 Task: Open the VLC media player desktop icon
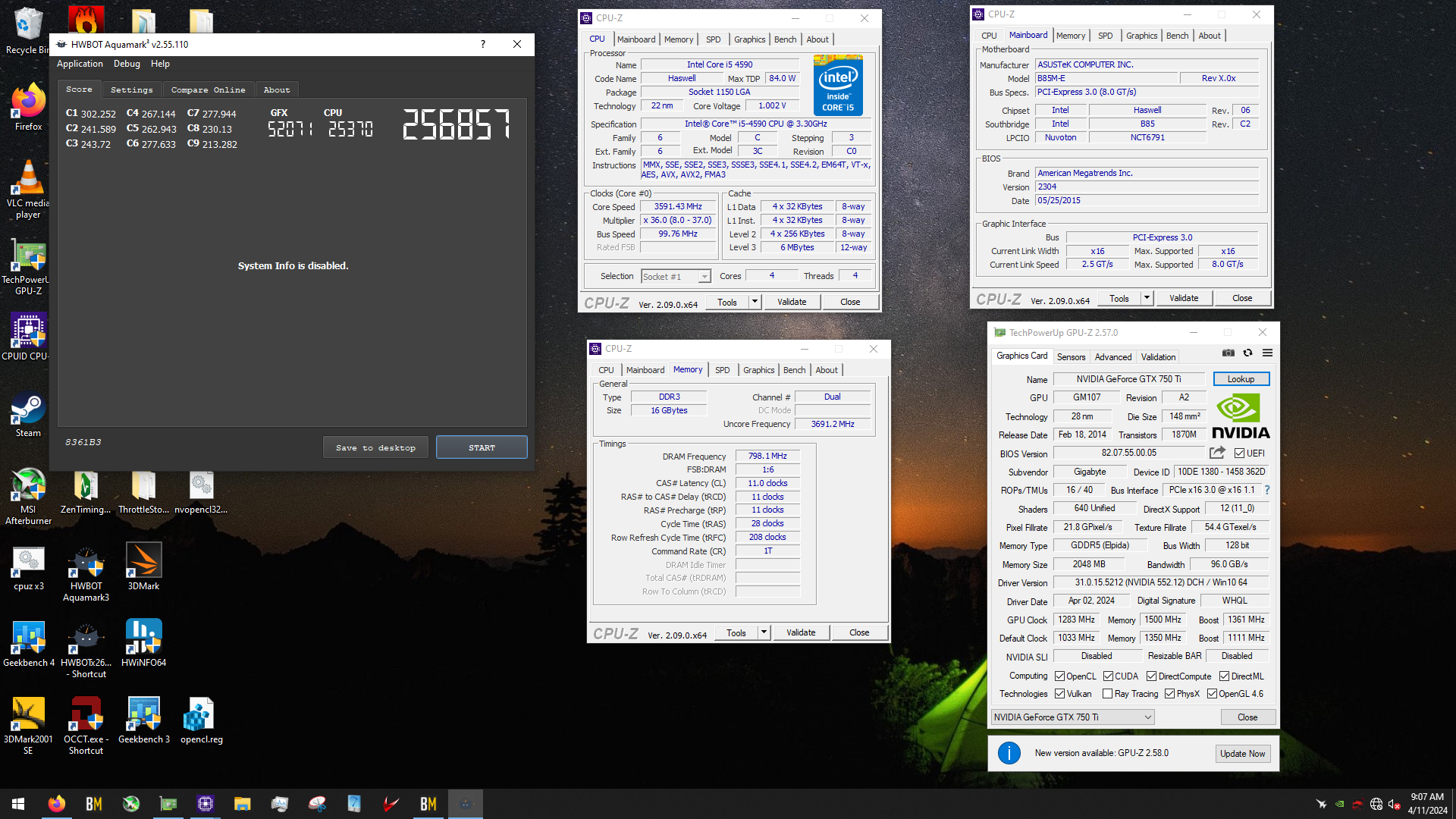[x=28, y=190]
